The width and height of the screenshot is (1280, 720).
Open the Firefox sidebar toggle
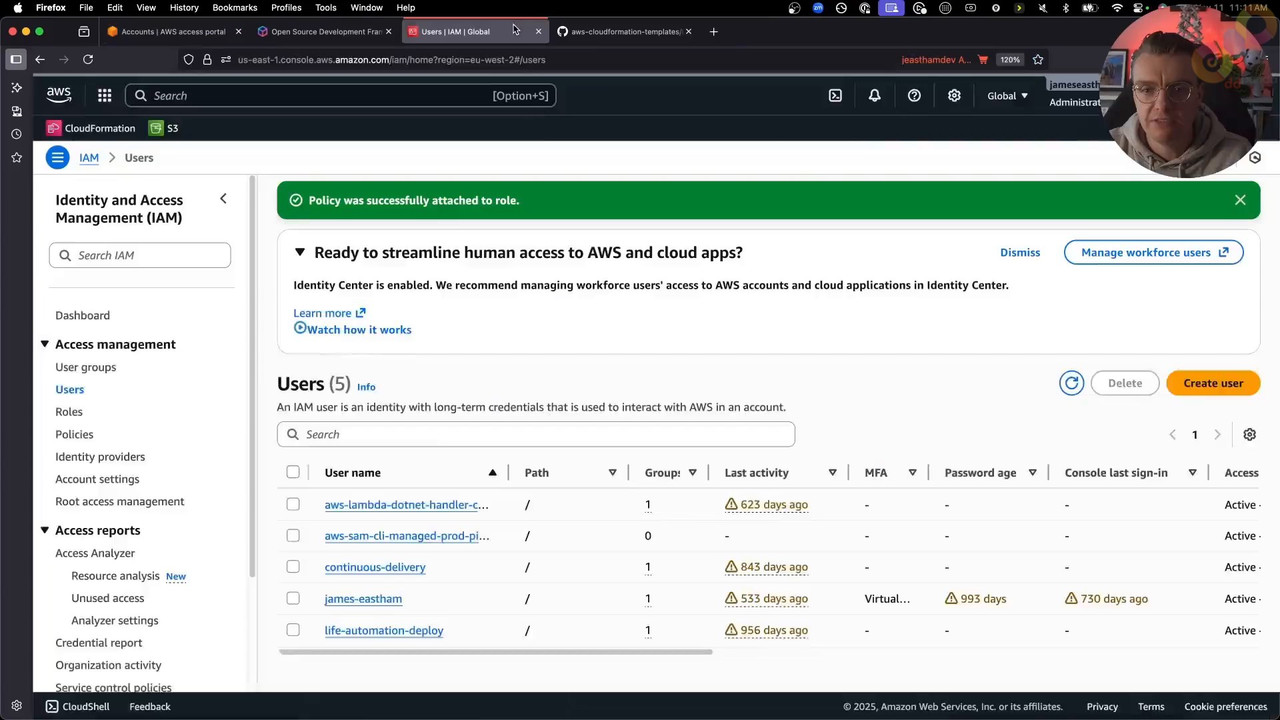click(x=16, y=59)
